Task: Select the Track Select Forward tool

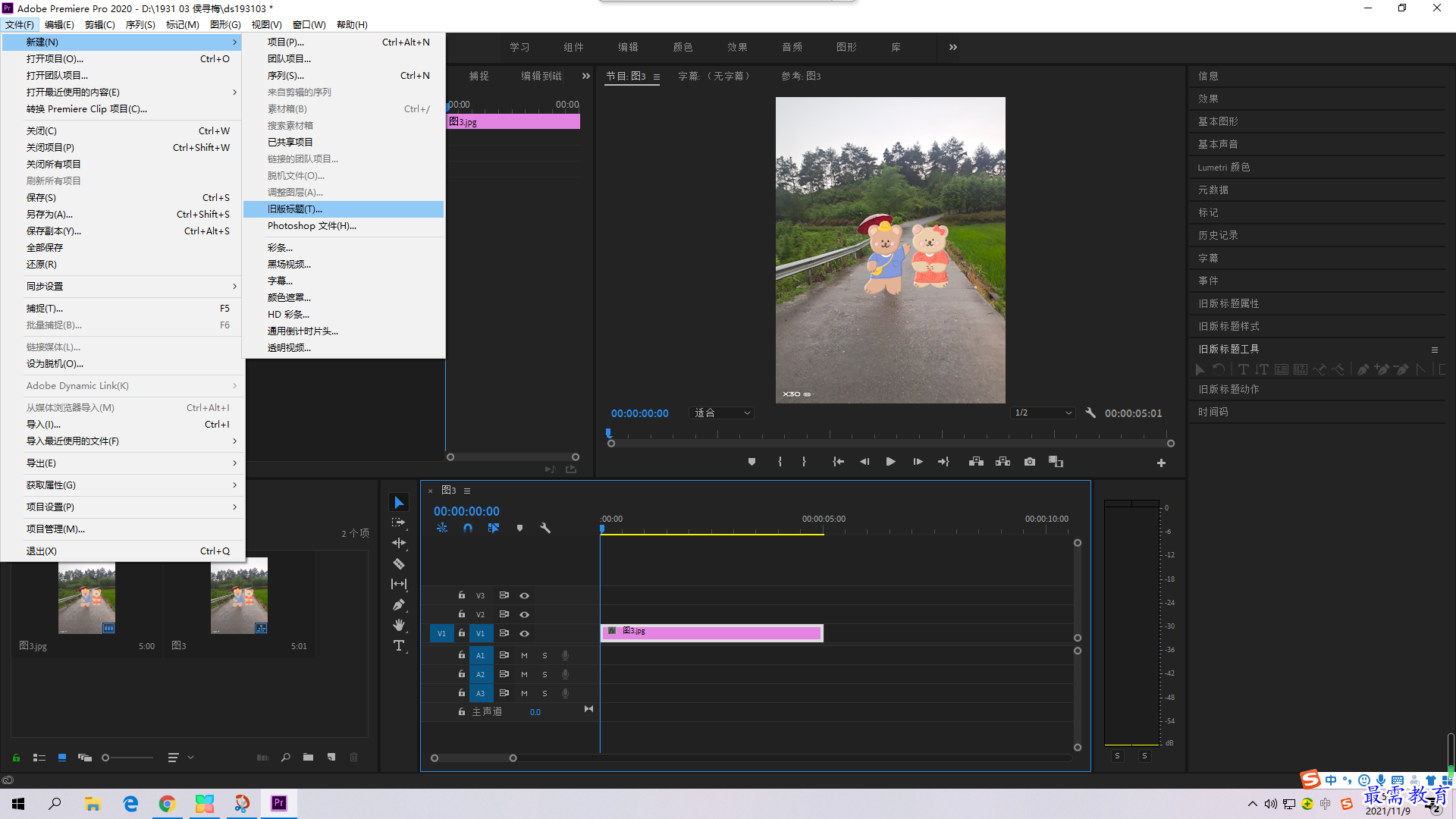Action: pyautogui.click(x=399, y=522)
